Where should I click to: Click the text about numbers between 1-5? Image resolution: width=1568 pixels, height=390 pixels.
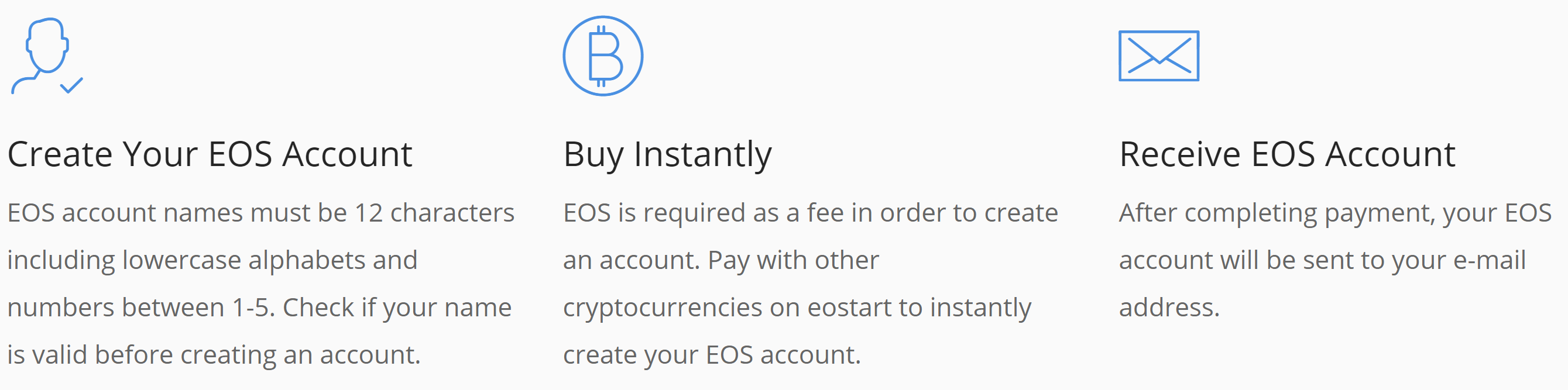259,308
